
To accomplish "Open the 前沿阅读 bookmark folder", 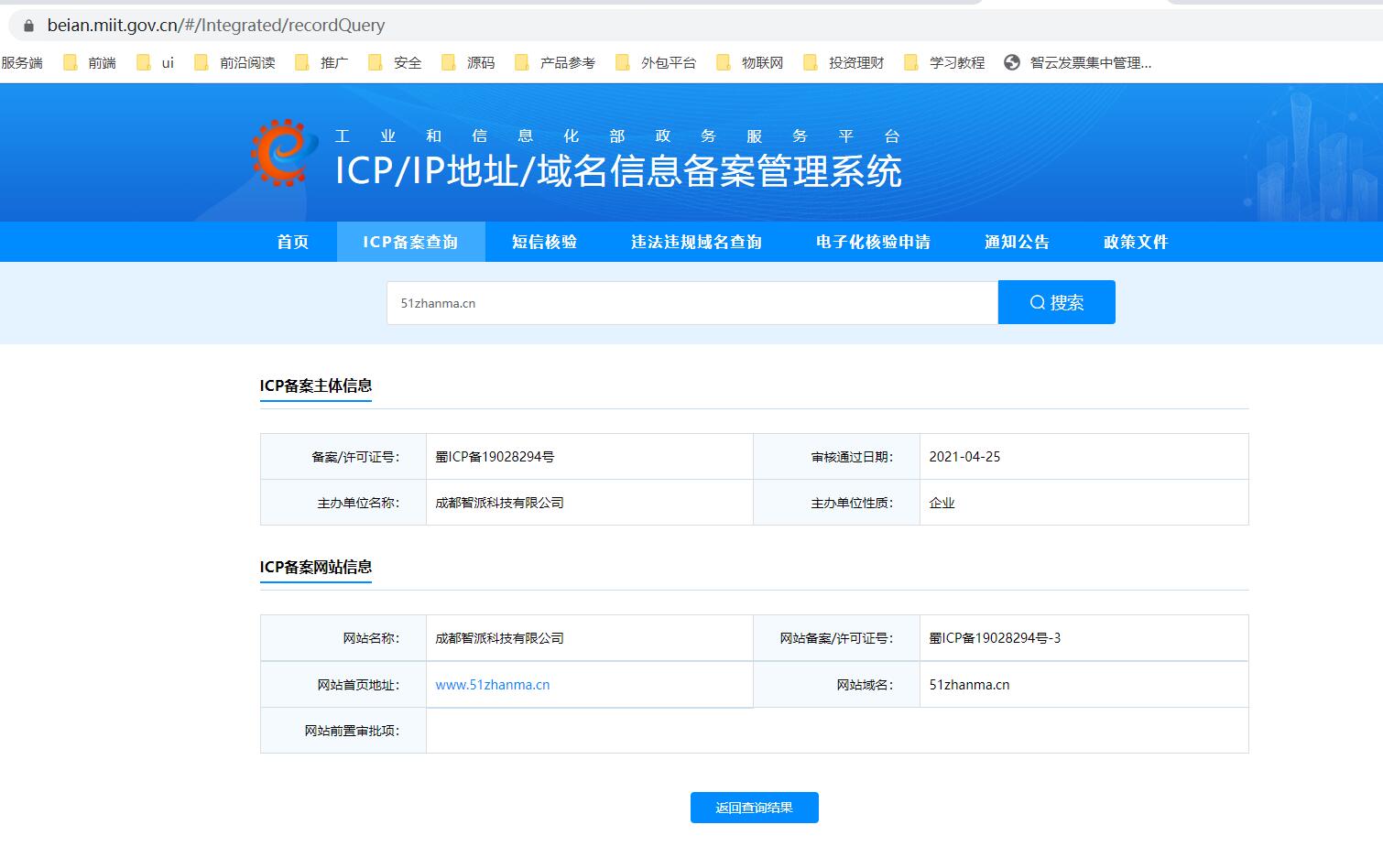I will click(x=234, y=62).
